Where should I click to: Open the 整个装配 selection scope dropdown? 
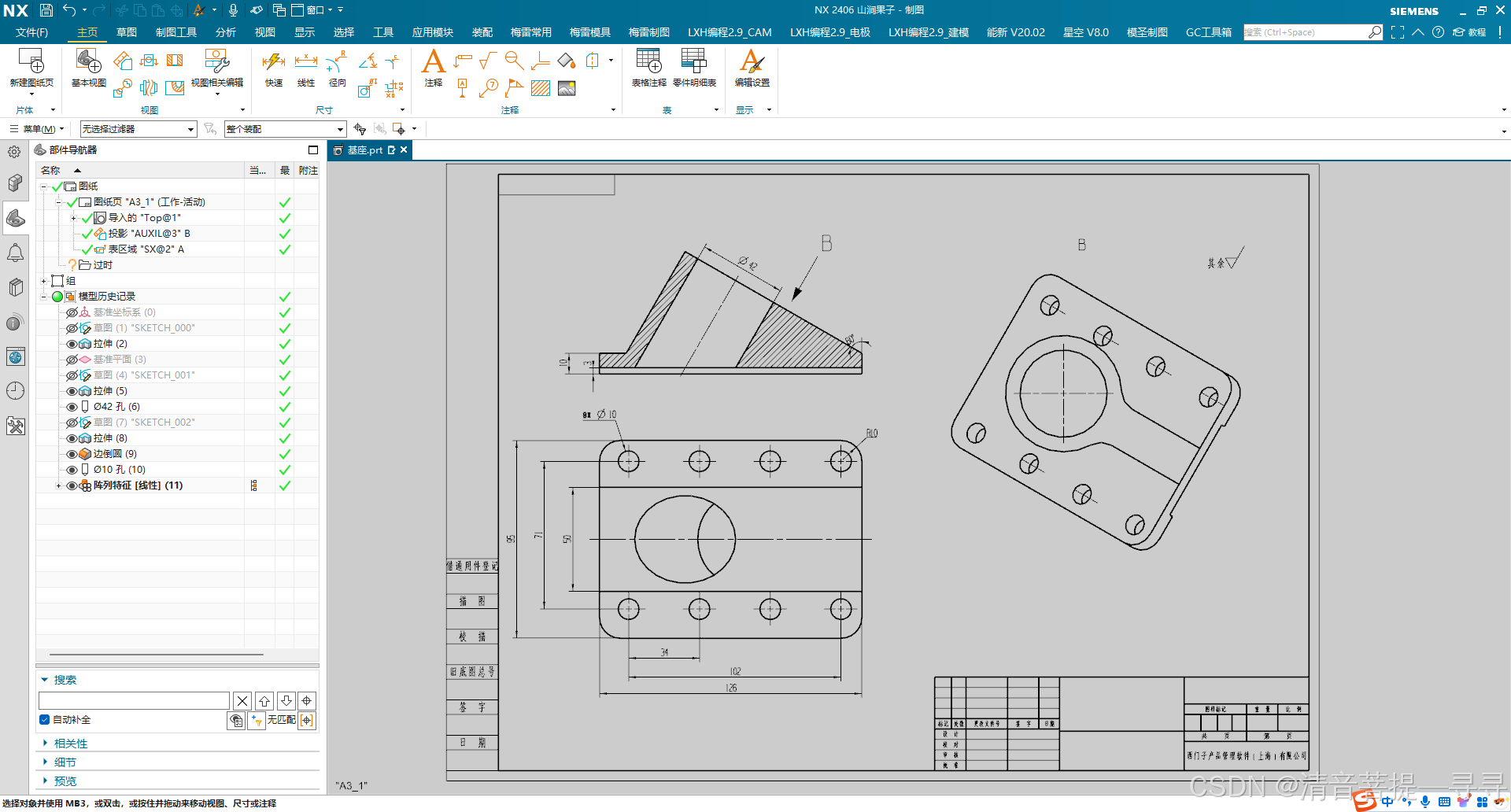click(285, 129)
